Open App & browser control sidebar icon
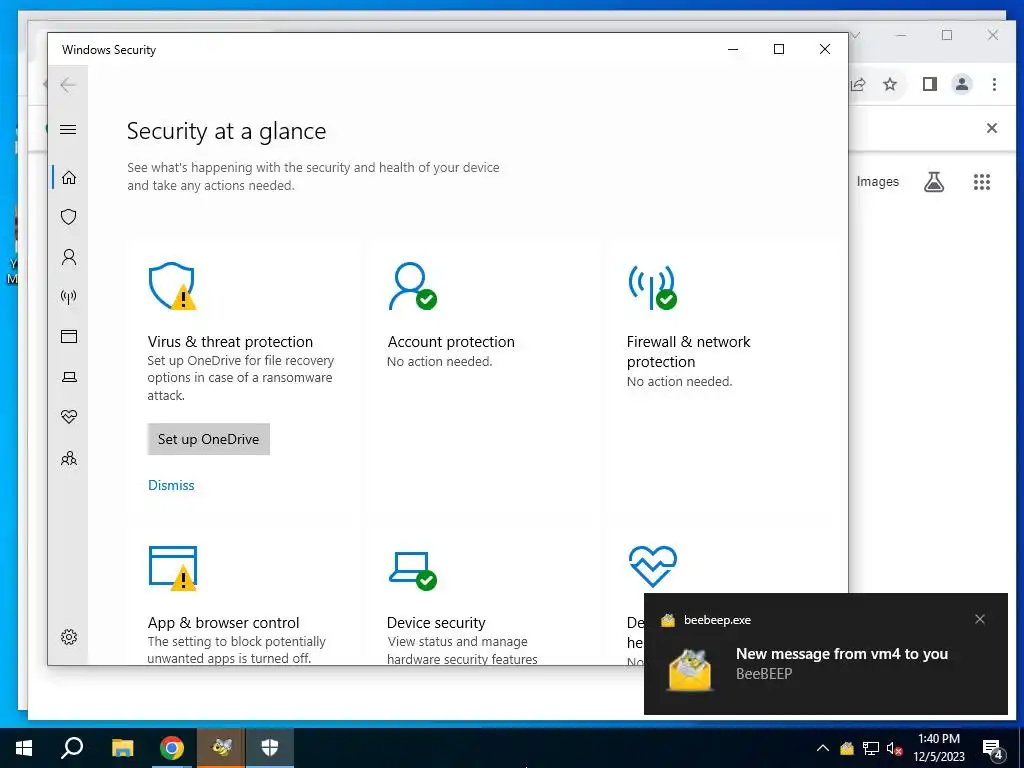Viewport: 1024px width, 768px height. coord(69,336)
